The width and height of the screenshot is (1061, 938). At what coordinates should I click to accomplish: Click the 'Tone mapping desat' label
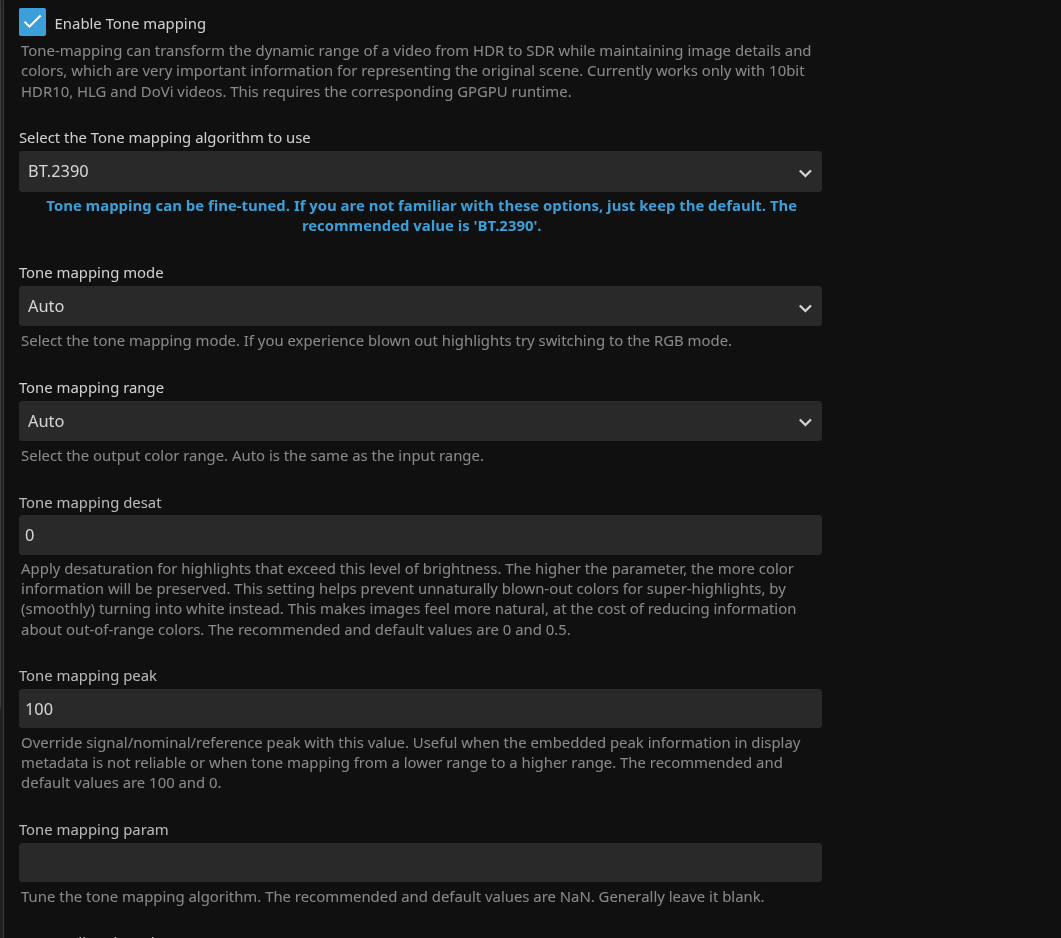coord(90,503)
